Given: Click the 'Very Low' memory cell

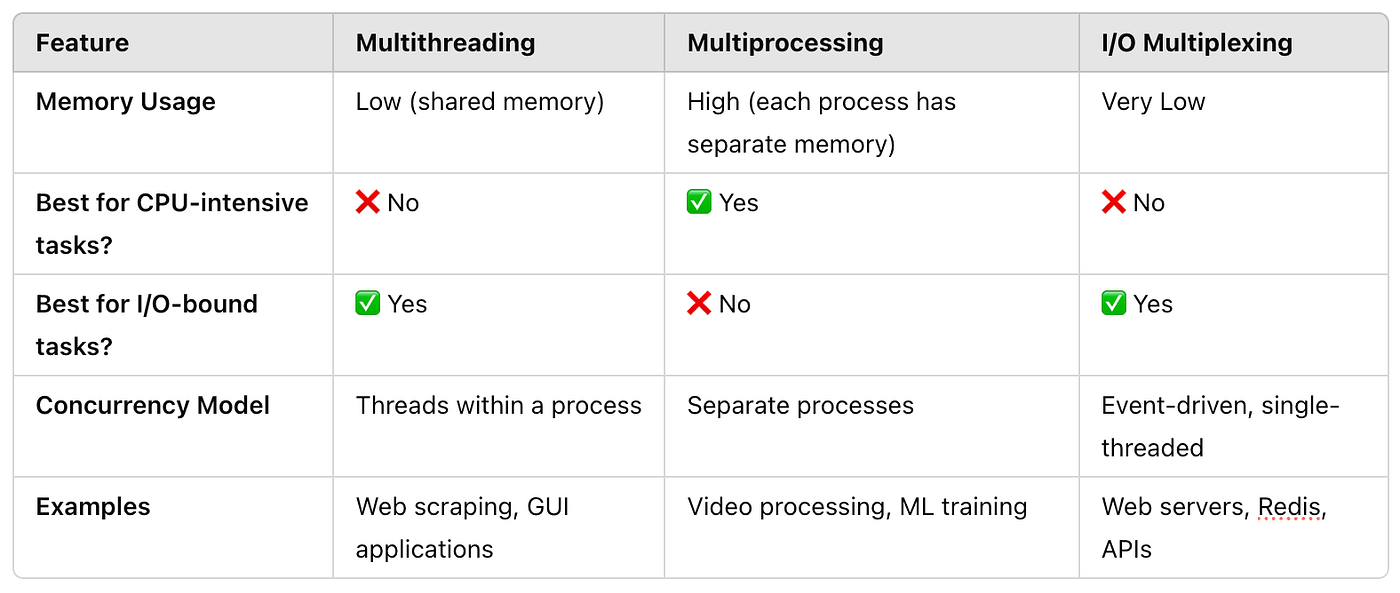Looking at the screenshot, I should (x=1153, y=101).
